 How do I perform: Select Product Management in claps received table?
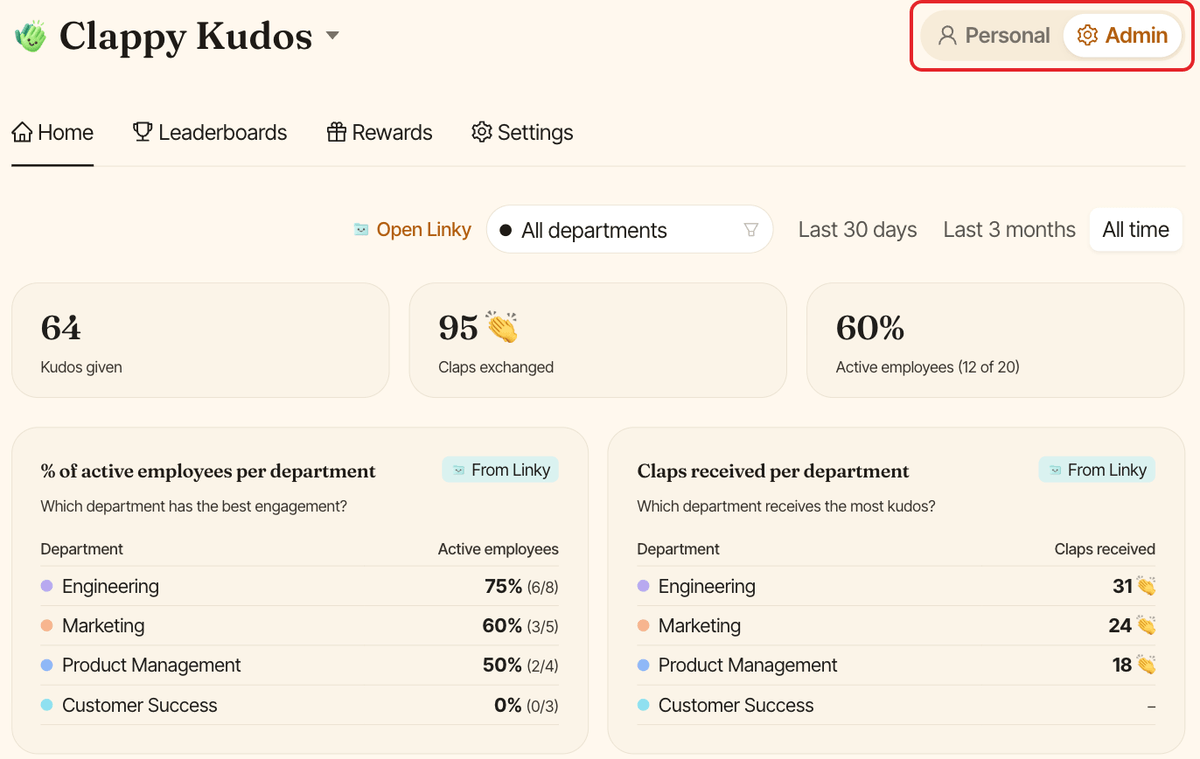[896, 666]
